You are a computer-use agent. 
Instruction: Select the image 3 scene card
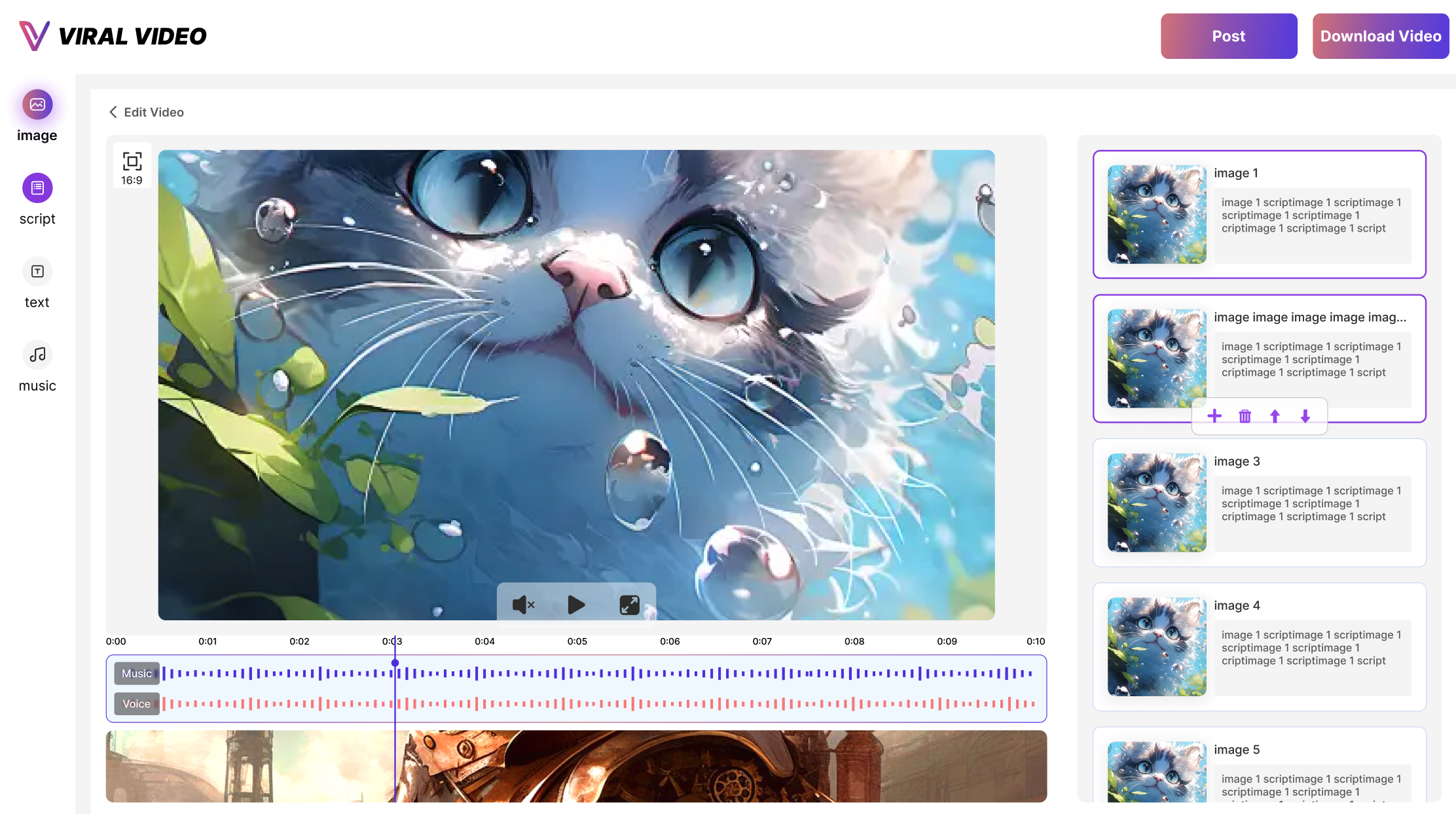(x=1259, y=503)
